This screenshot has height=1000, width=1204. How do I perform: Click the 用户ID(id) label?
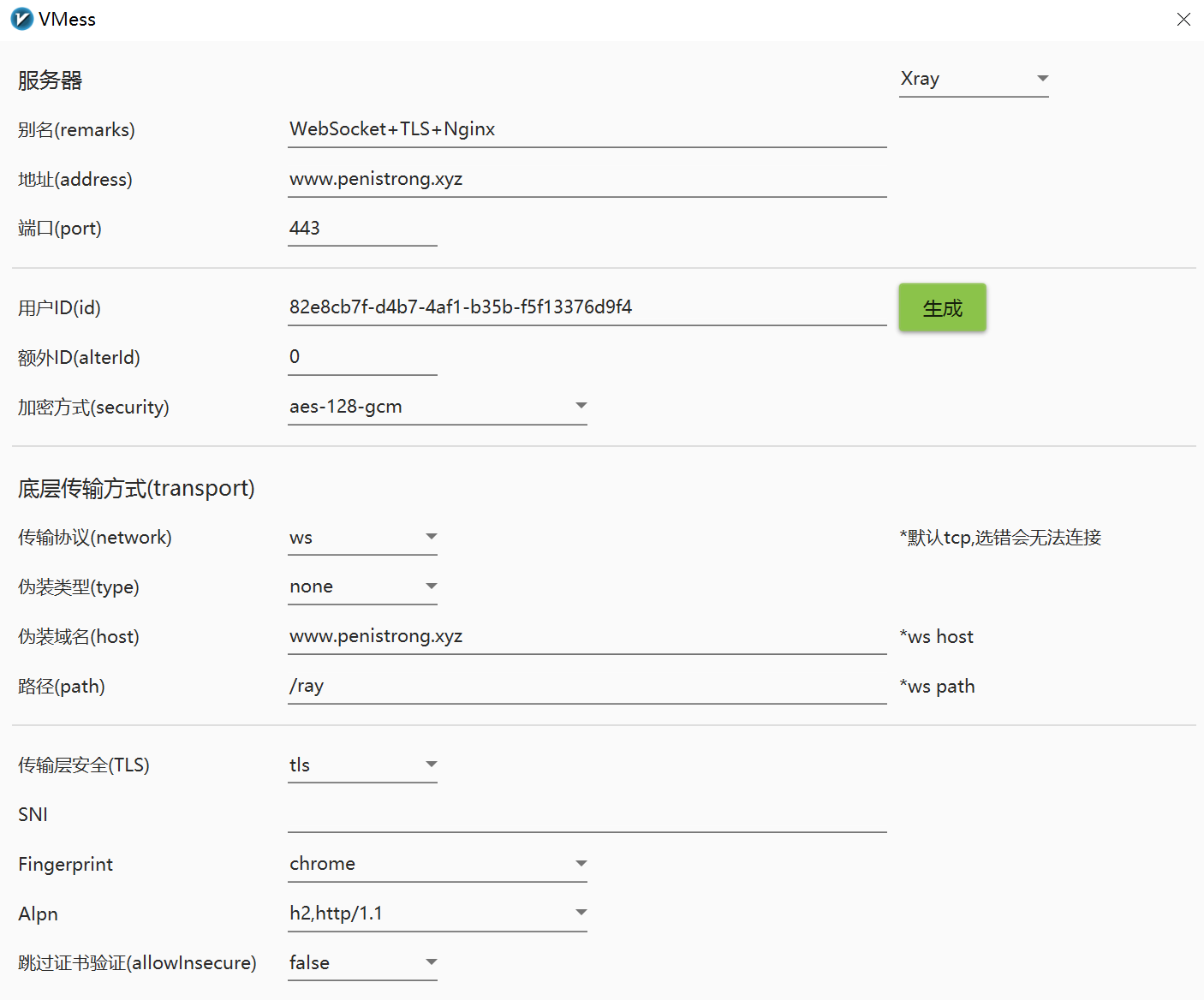pos(59,308)
